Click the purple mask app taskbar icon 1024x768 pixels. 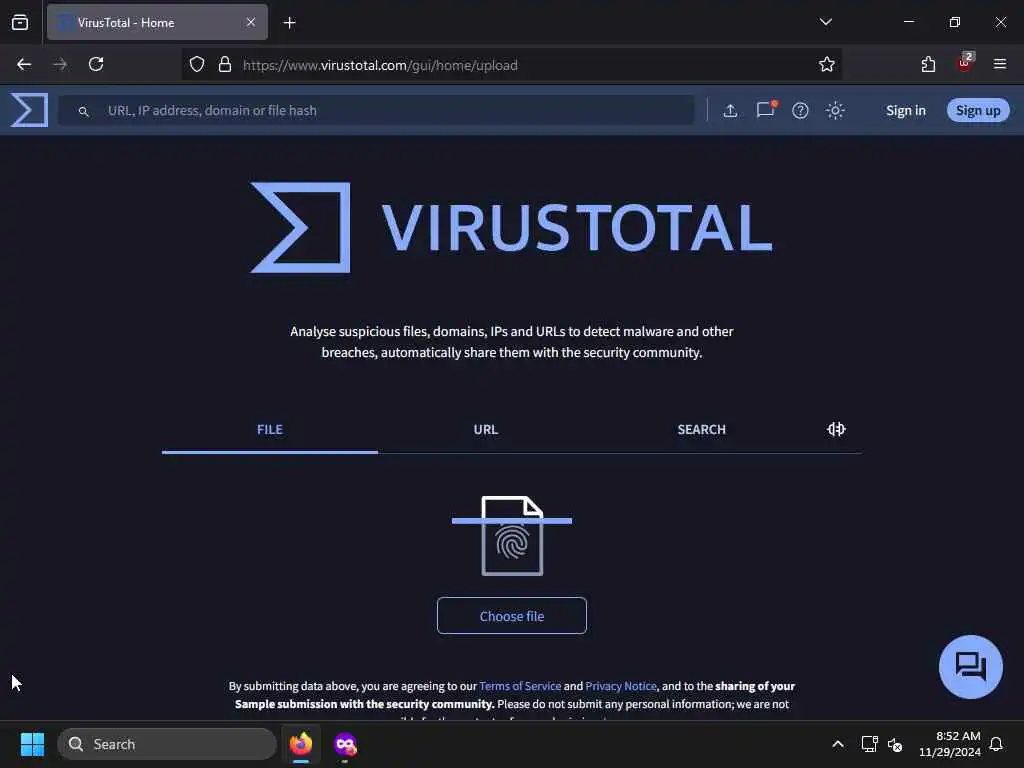tap(345, 744)
